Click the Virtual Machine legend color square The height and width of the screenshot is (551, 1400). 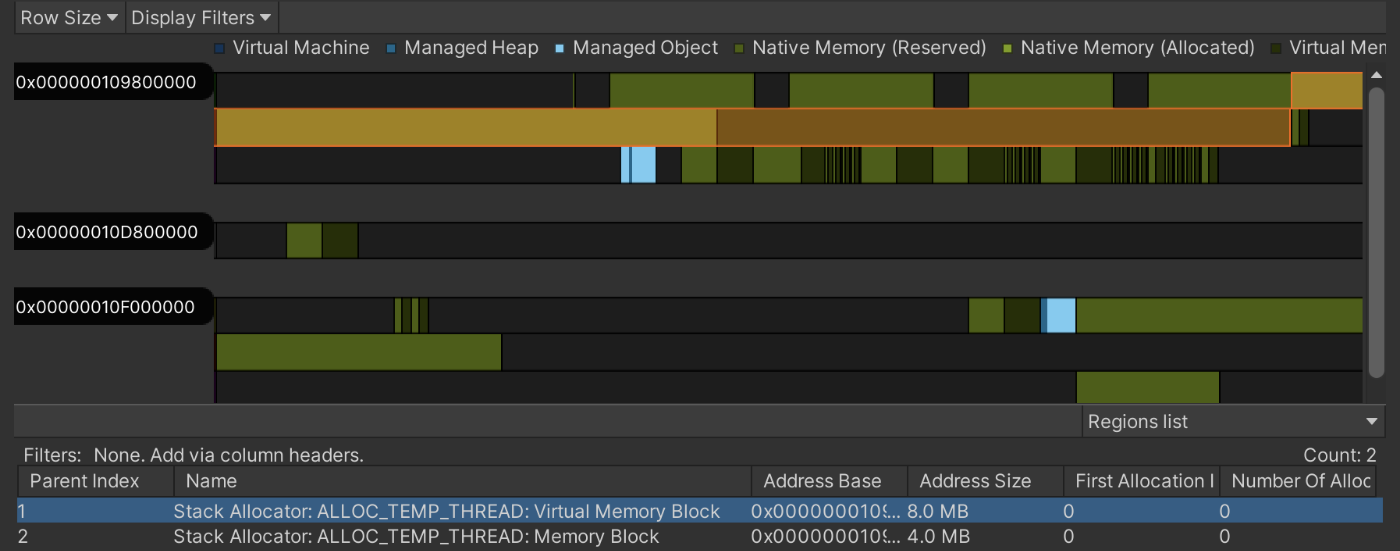click(220, 48)
